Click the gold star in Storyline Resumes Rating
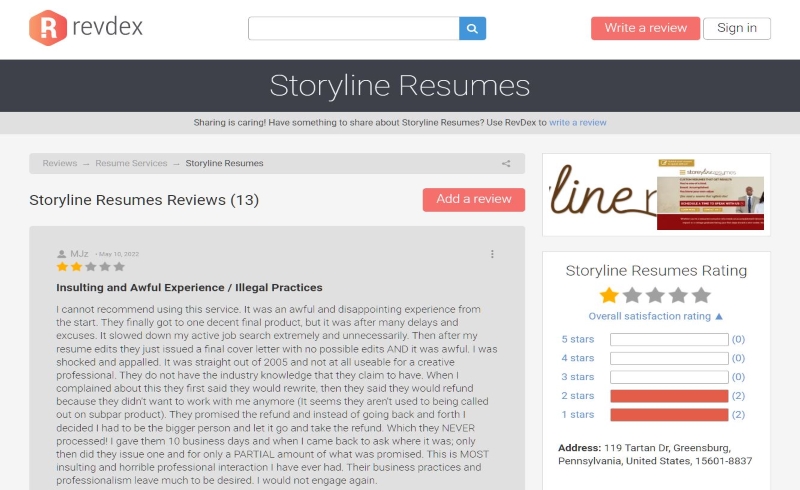Image resolution: width=800 pixels, height=490 pixels. (x=609, y=295)
